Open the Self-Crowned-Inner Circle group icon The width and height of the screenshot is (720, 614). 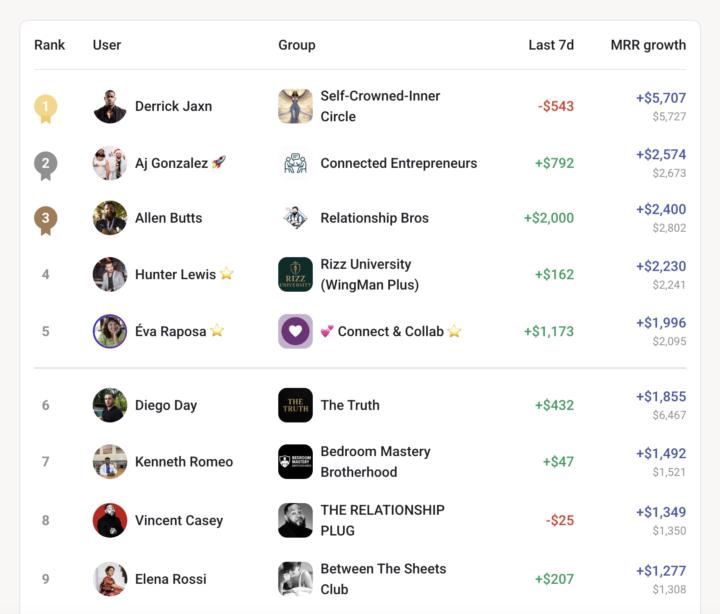pyautogui.click(x=295, y=106)
